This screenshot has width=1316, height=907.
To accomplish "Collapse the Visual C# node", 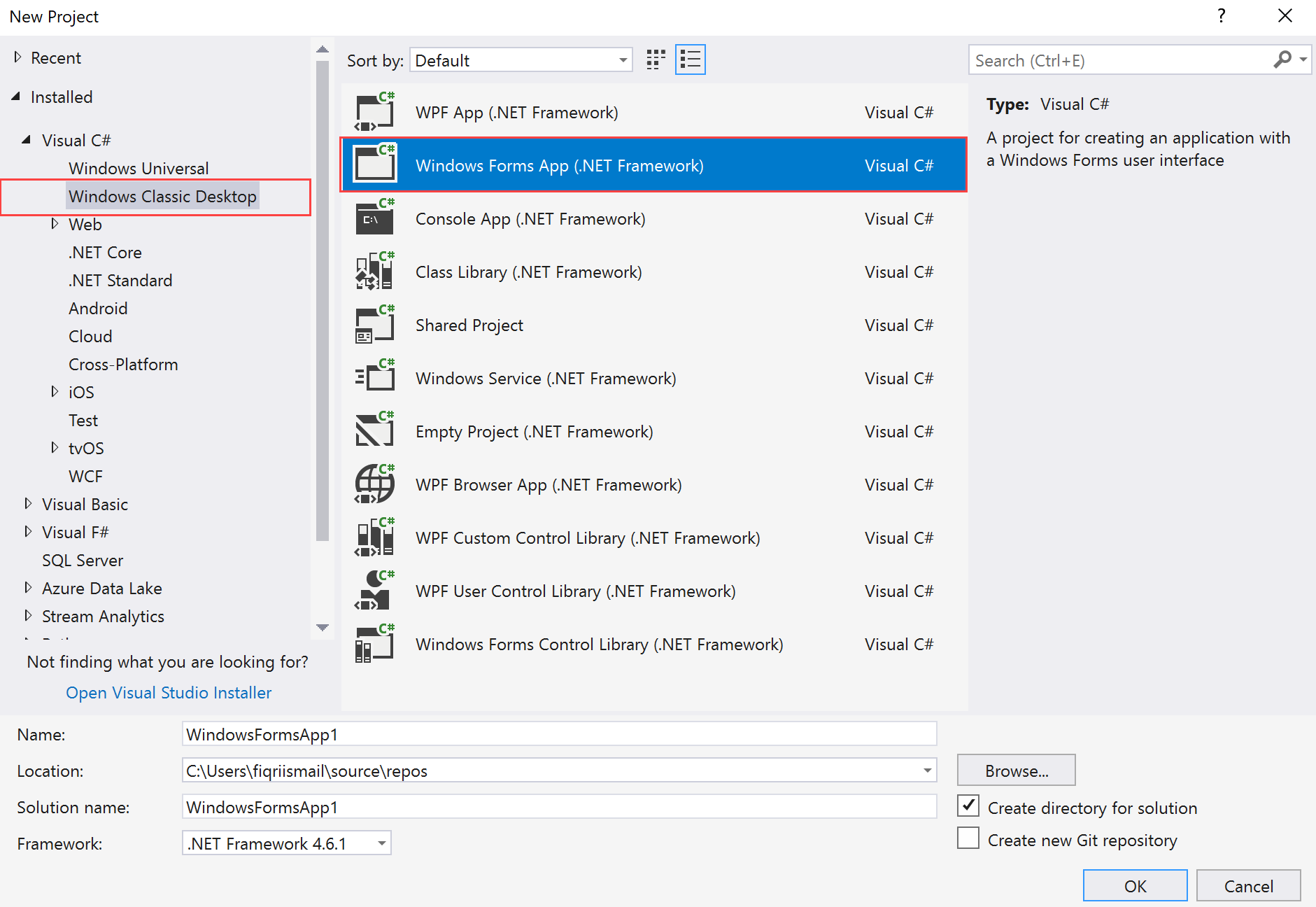I will pos(27,140).
